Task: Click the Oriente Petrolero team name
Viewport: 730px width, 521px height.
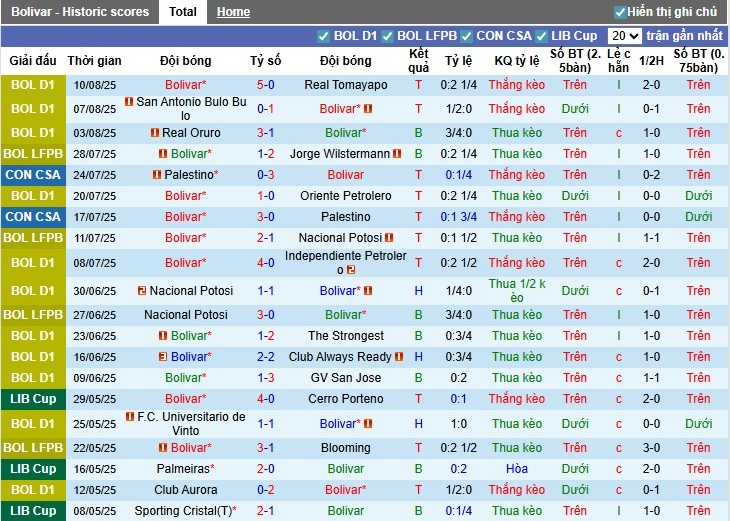Action: coord(345,196)
